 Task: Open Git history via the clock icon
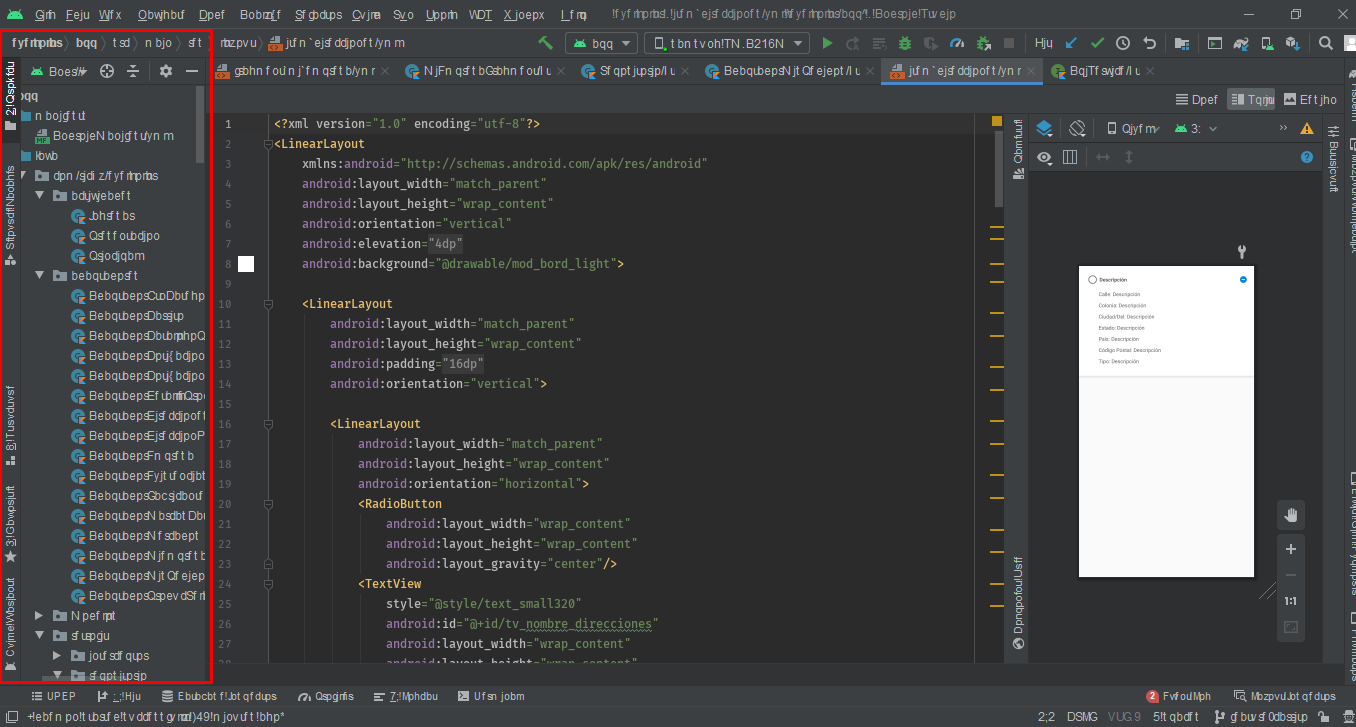[x=1123, y=43]
